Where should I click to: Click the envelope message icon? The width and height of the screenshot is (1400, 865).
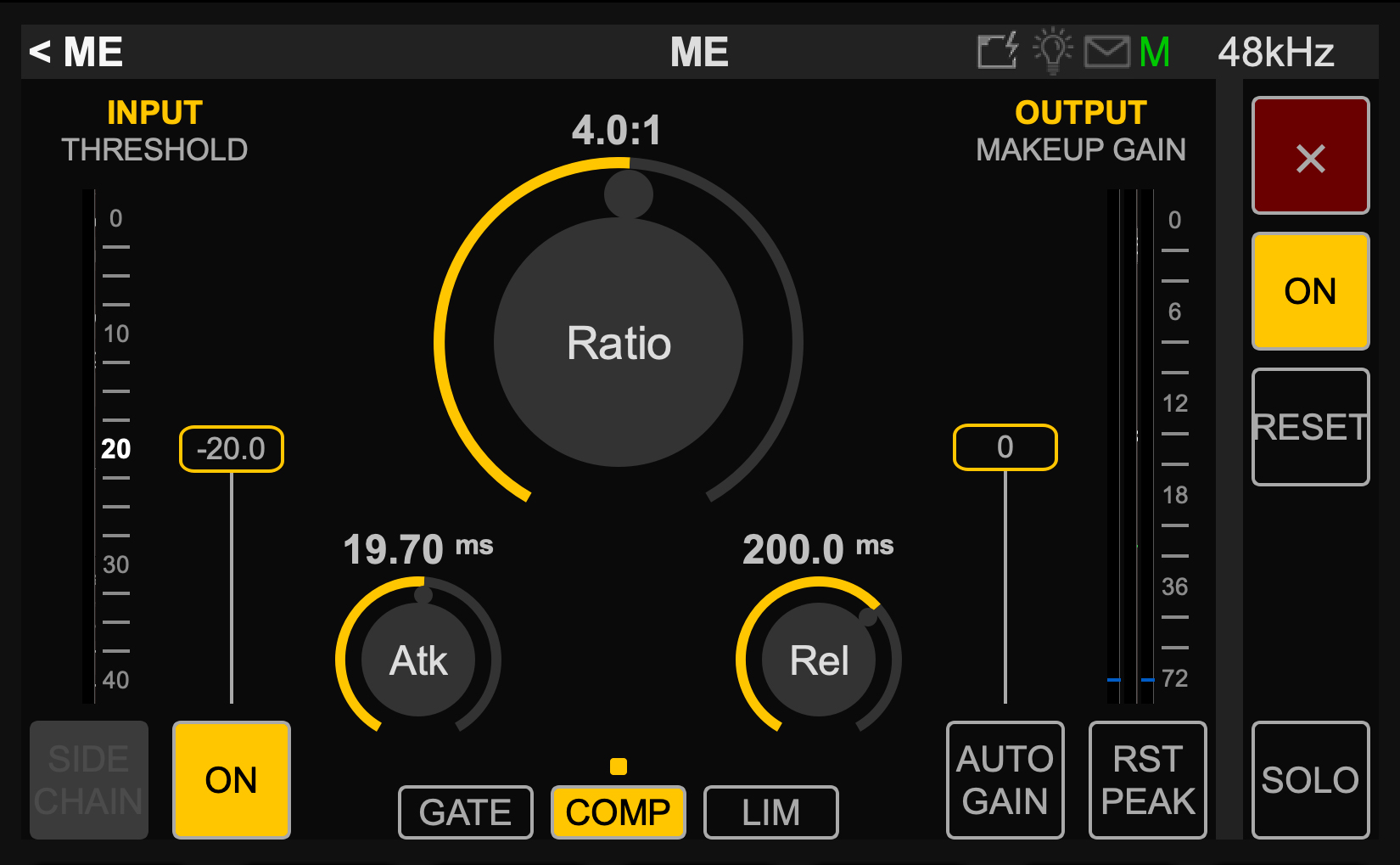point(1106,52)
